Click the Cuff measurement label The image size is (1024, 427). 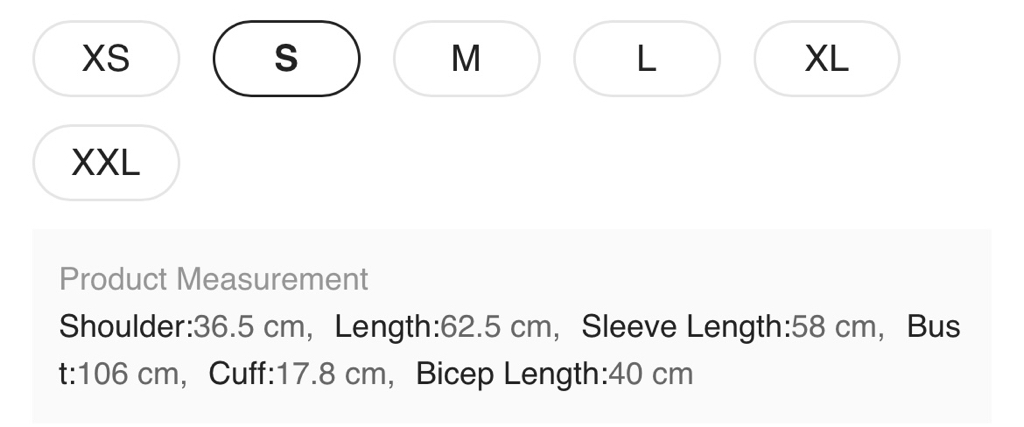(x=241, y=375)
